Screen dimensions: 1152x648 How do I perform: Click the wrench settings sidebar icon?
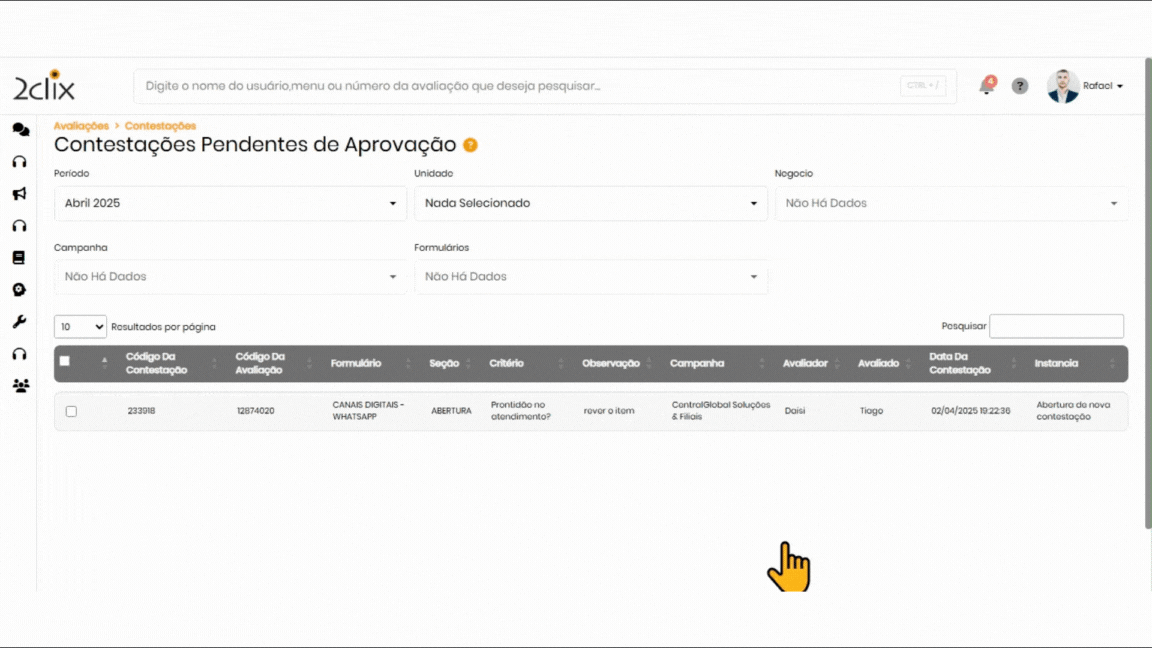(19, 322)
